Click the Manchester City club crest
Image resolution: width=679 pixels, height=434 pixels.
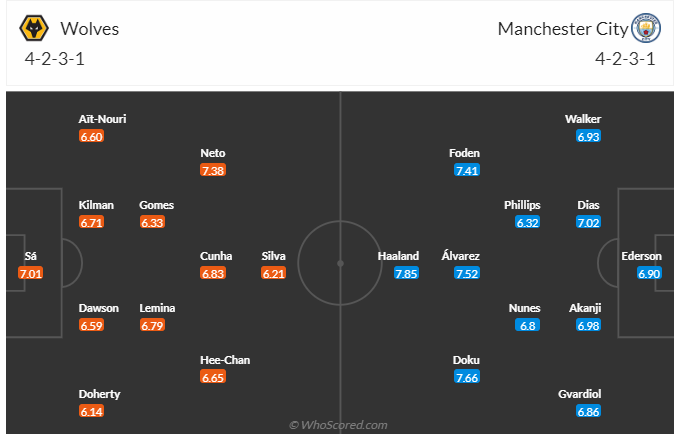pyautogui.click(x=646, y=28)
